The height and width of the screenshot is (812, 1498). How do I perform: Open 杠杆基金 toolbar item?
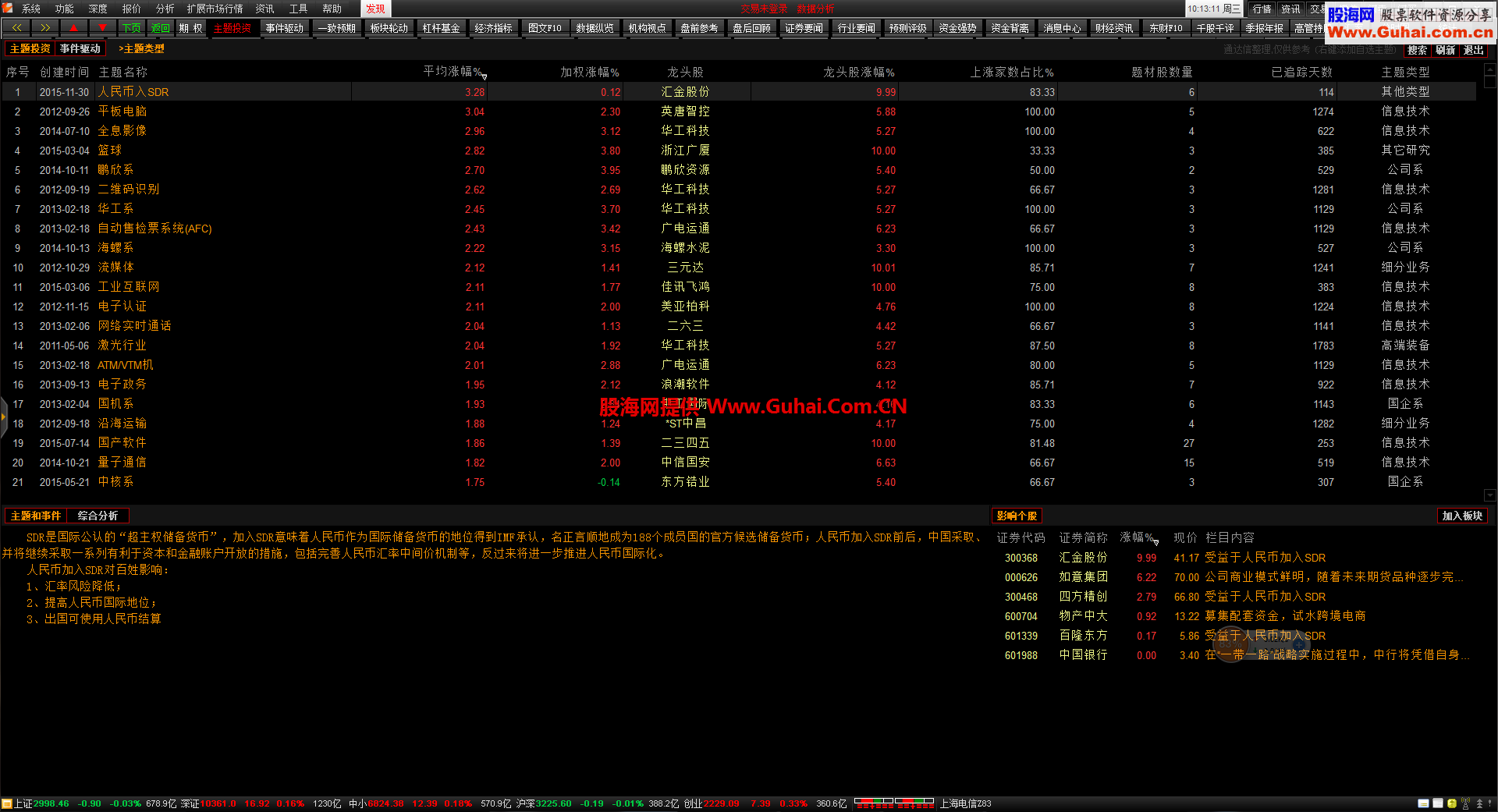(x=441, y=28)
